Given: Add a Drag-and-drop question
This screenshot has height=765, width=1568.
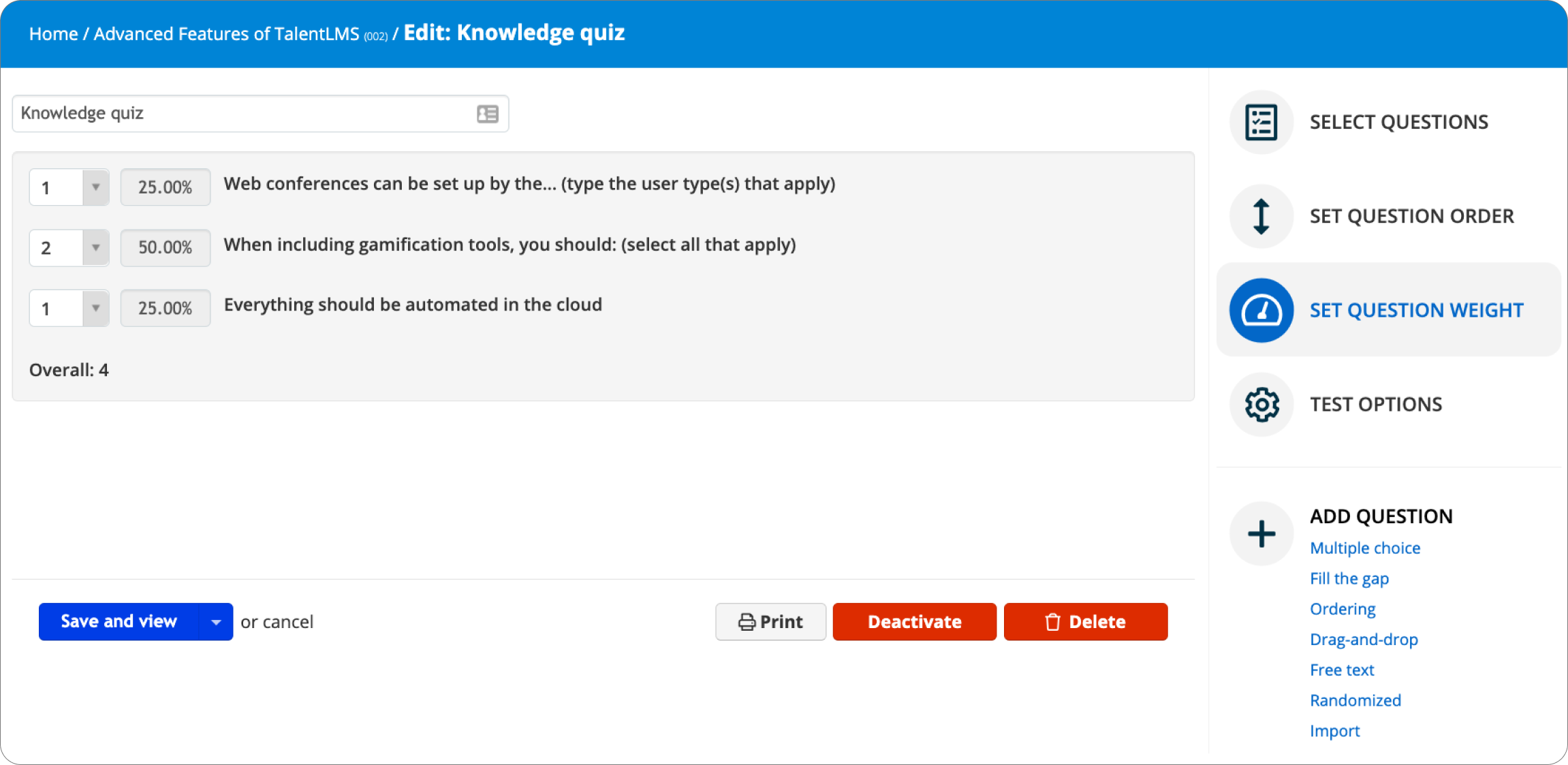Looking at the screenshot, I should pyautogui.click(x=1364, y=640).
